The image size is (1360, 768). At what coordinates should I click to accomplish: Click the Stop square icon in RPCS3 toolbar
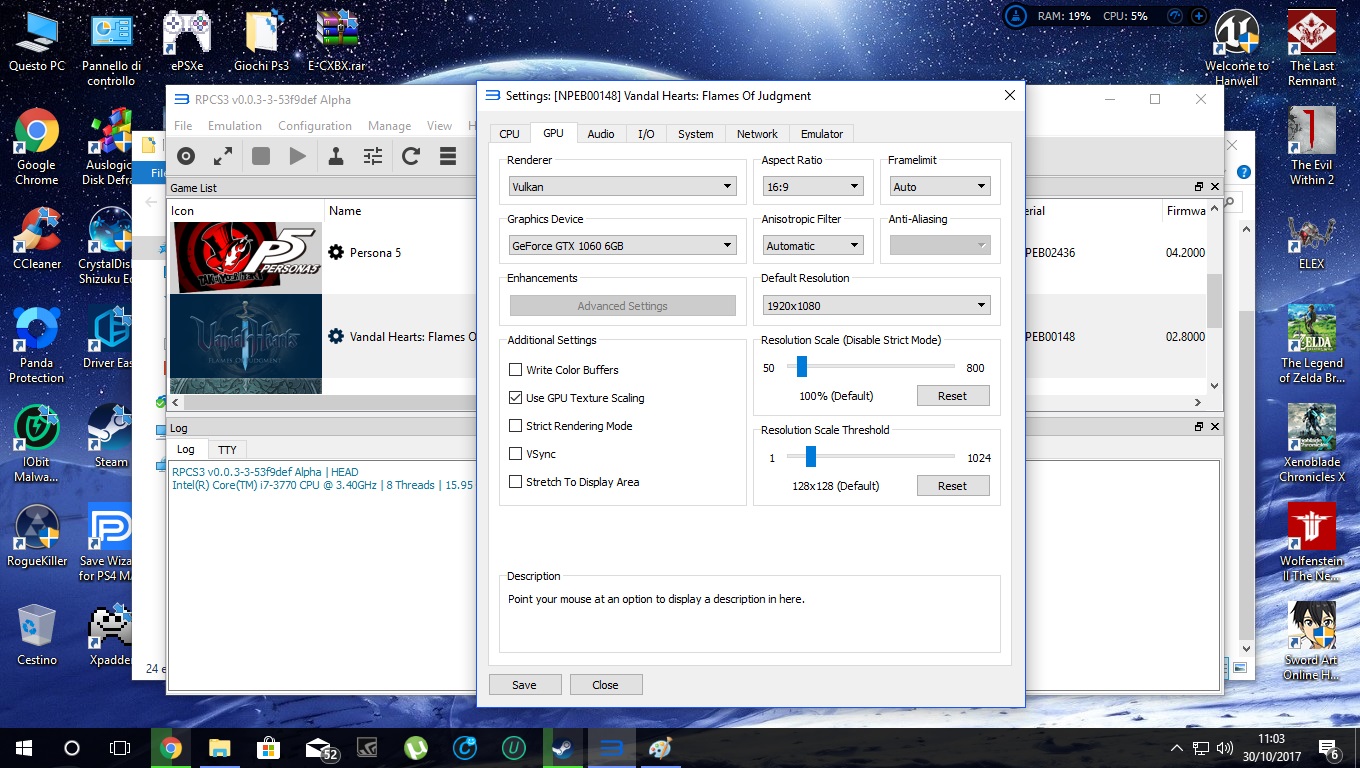(x=261, y=156)
